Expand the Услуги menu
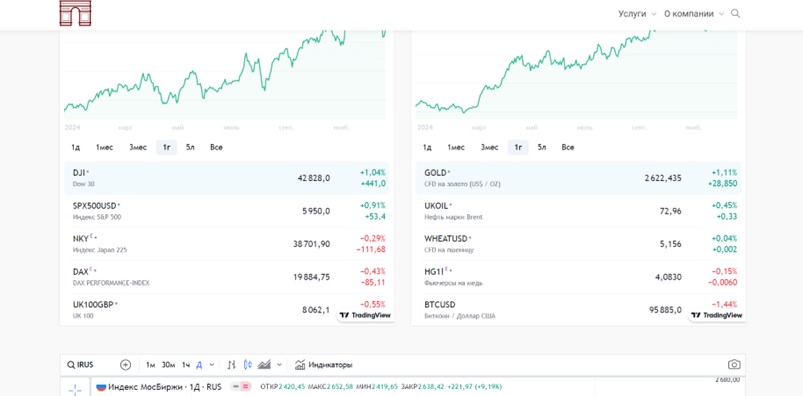This screenshot has width=803, height=396. click(x=637, y=14)
